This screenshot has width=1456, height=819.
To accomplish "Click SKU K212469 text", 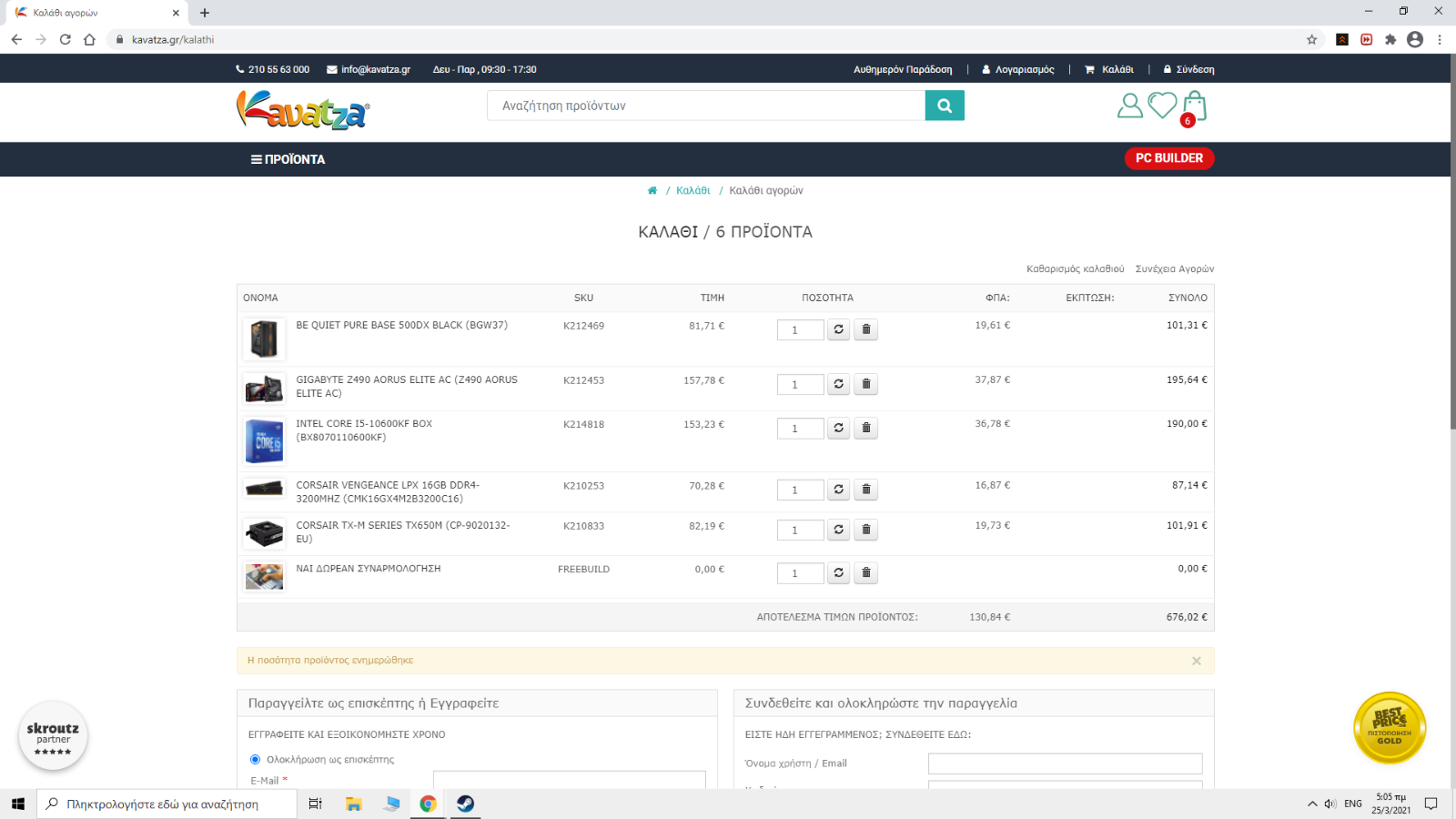I will (x=583, y=326).
